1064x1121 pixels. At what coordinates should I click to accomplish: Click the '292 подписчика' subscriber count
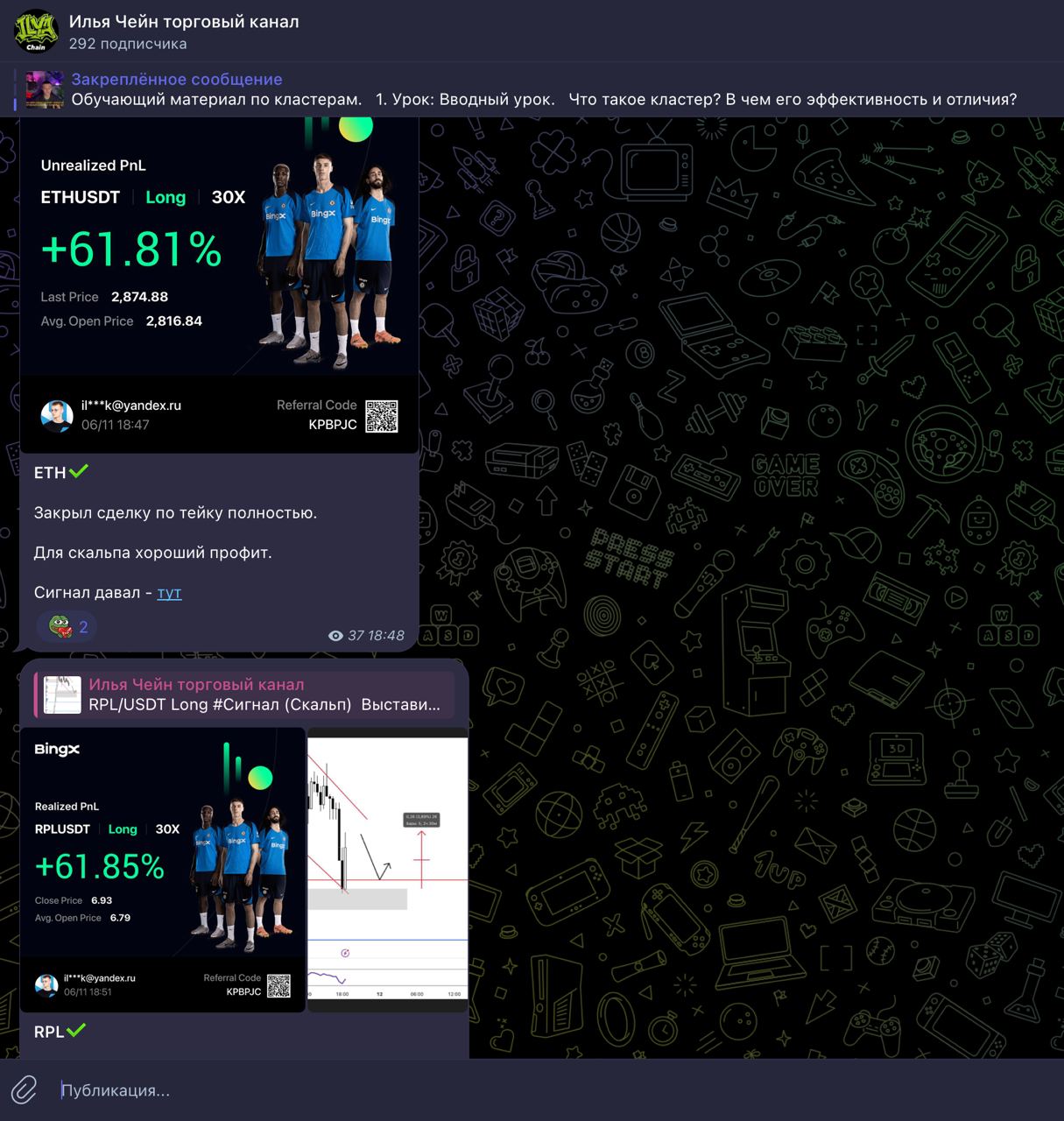coord(128,44)
